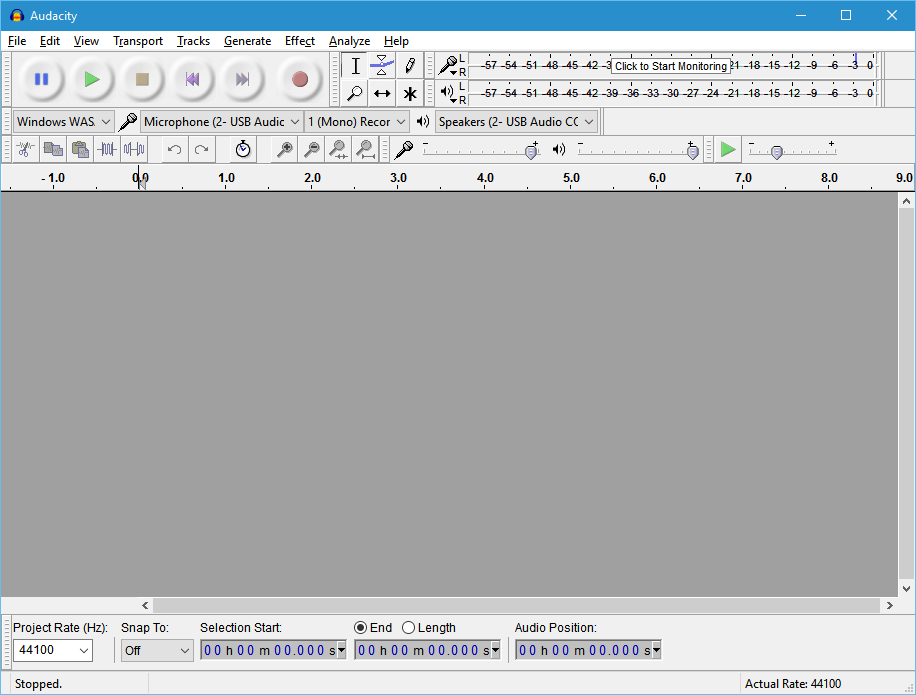Open the View menu
The height and width of the screenshot is (695, 916).
(86, 41)
